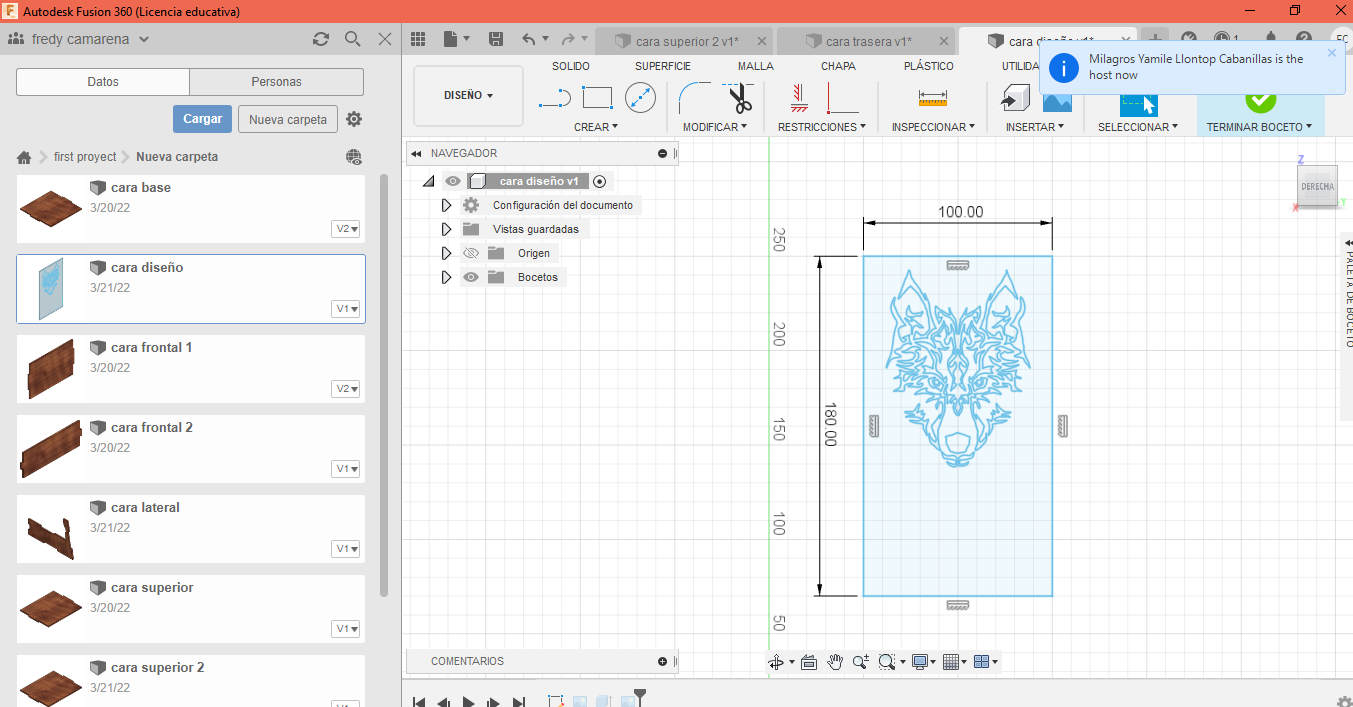Dismiss the host notification popup
Image resolution: width=1353 pixels, height=707 pixels.
[1332, 53]
